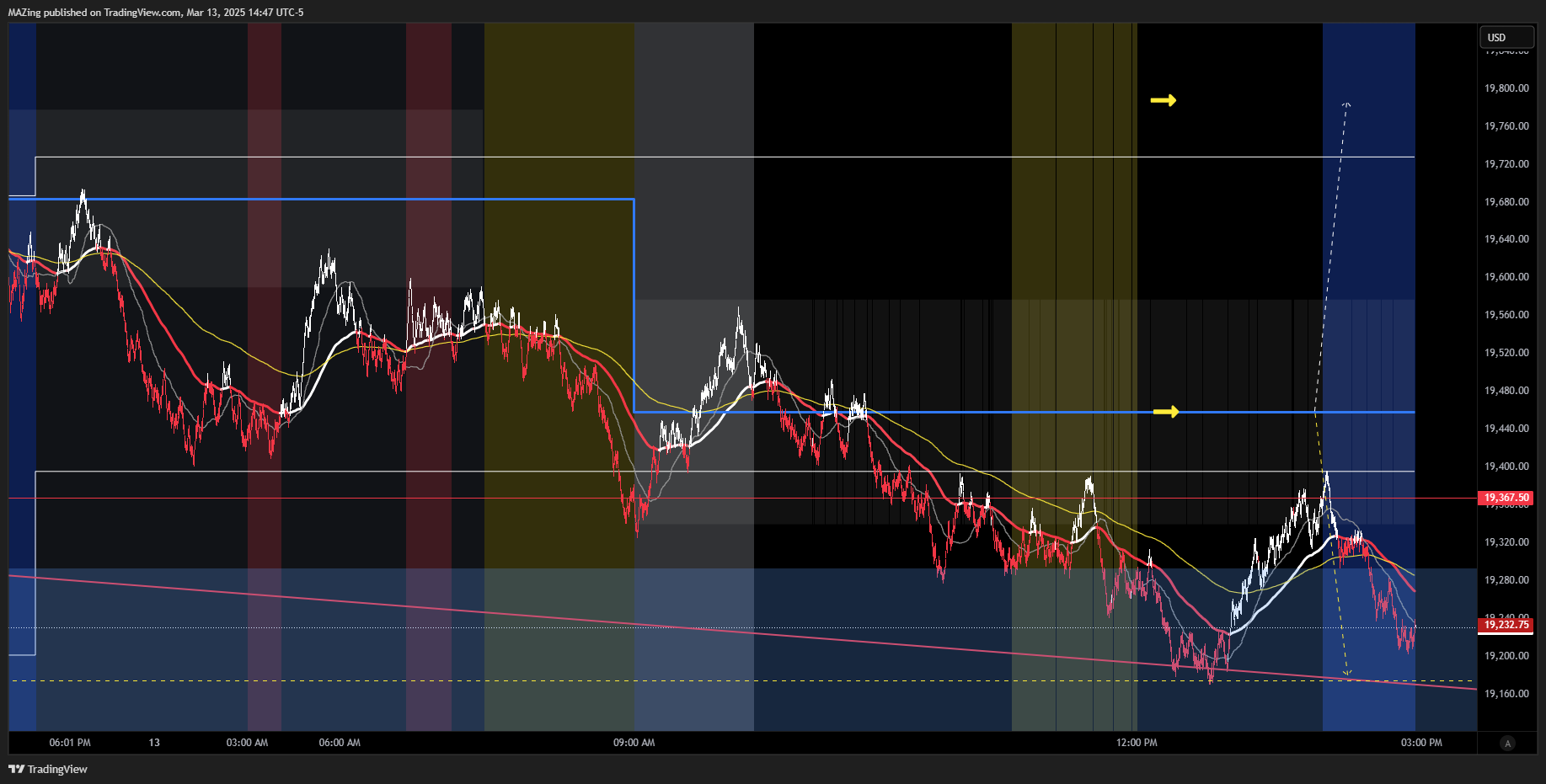Image resolution: width=1546 pixels, height=784 pixels.
Task: Click the 19,800.00 price axis label
Action: click(x=1506, y=88)
